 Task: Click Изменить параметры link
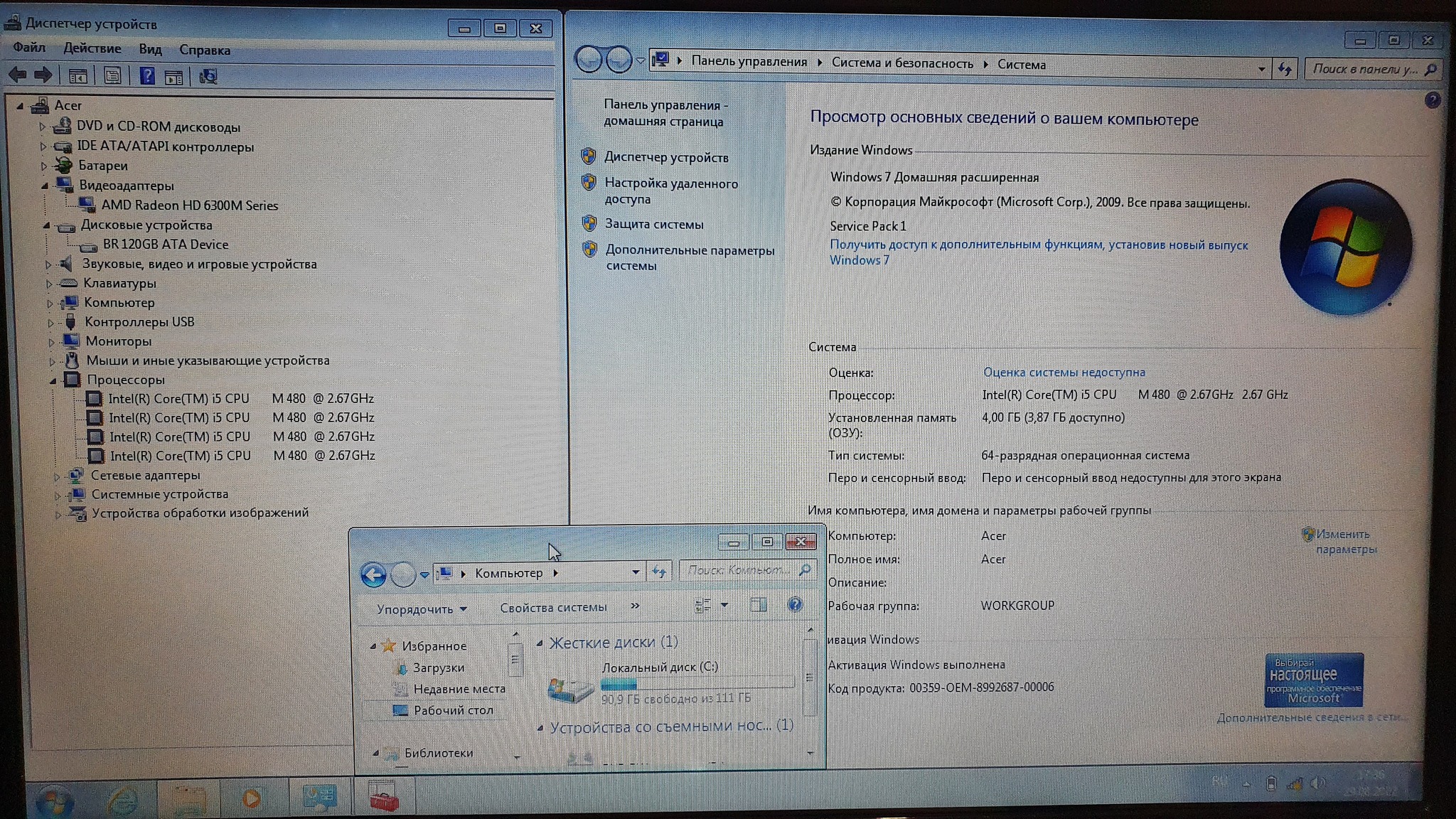pyautogui.click(x=1345, y=542)
